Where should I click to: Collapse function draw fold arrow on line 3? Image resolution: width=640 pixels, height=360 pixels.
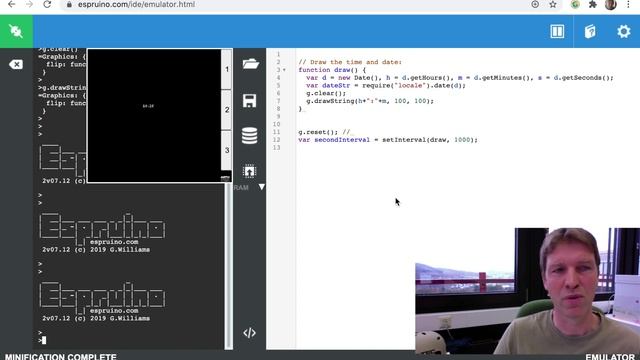tap(284, 70)
